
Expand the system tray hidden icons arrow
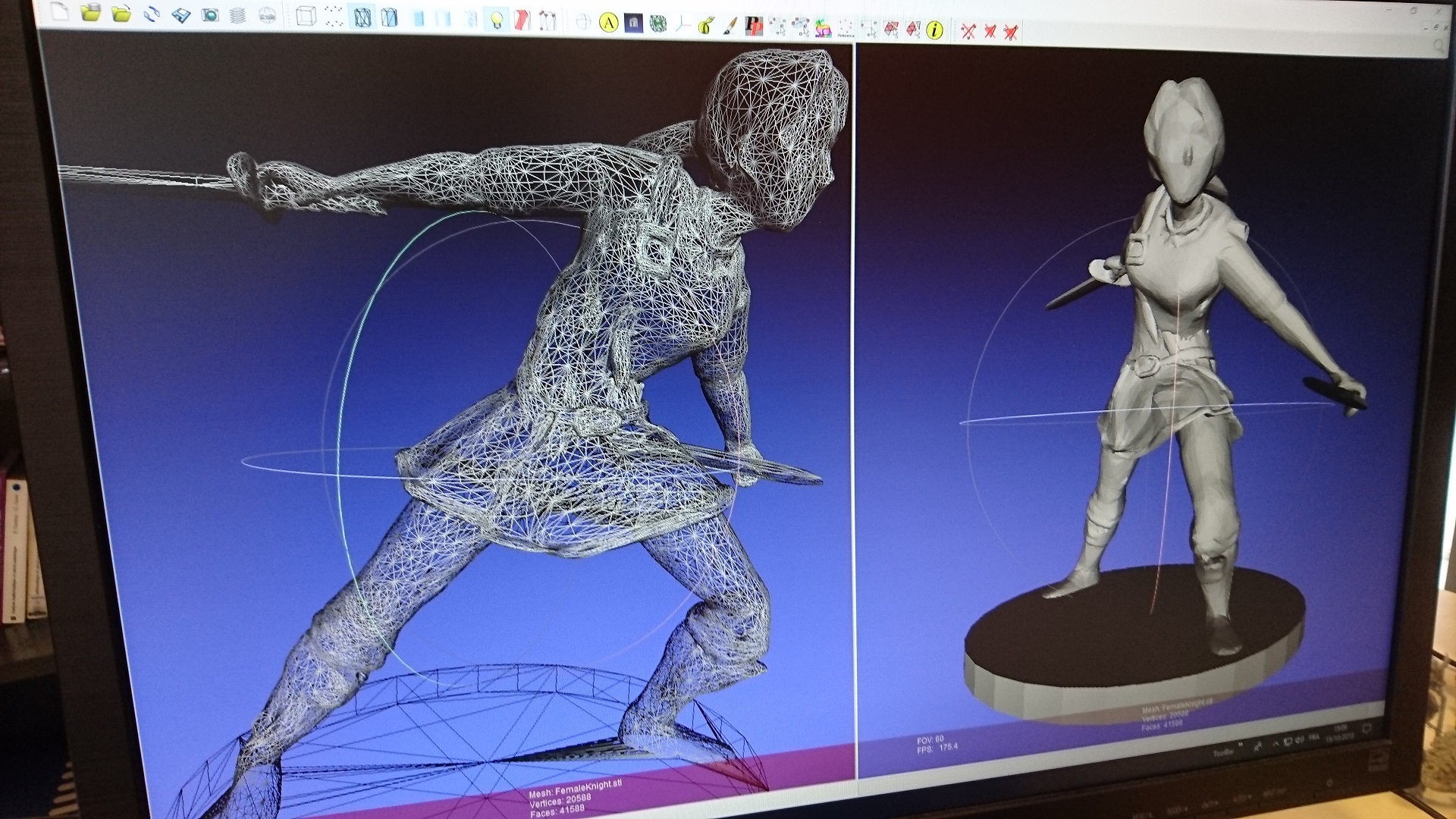click(1277, 744)
